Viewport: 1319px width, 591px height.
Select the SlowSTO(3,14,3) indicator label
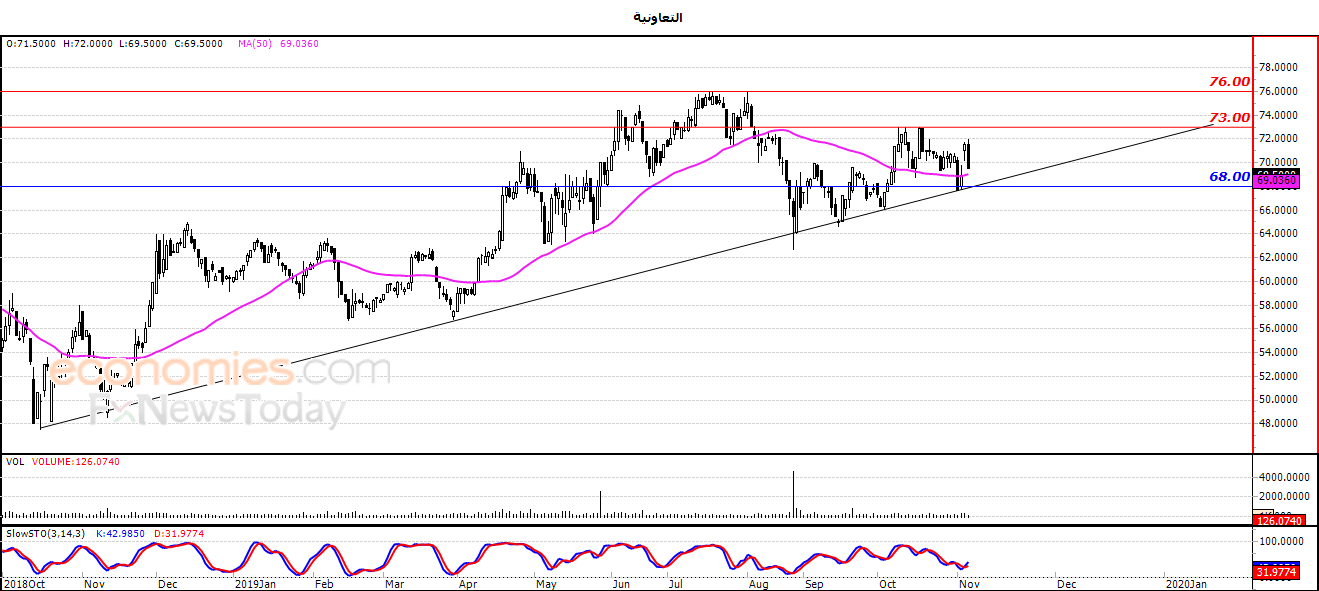45,532
